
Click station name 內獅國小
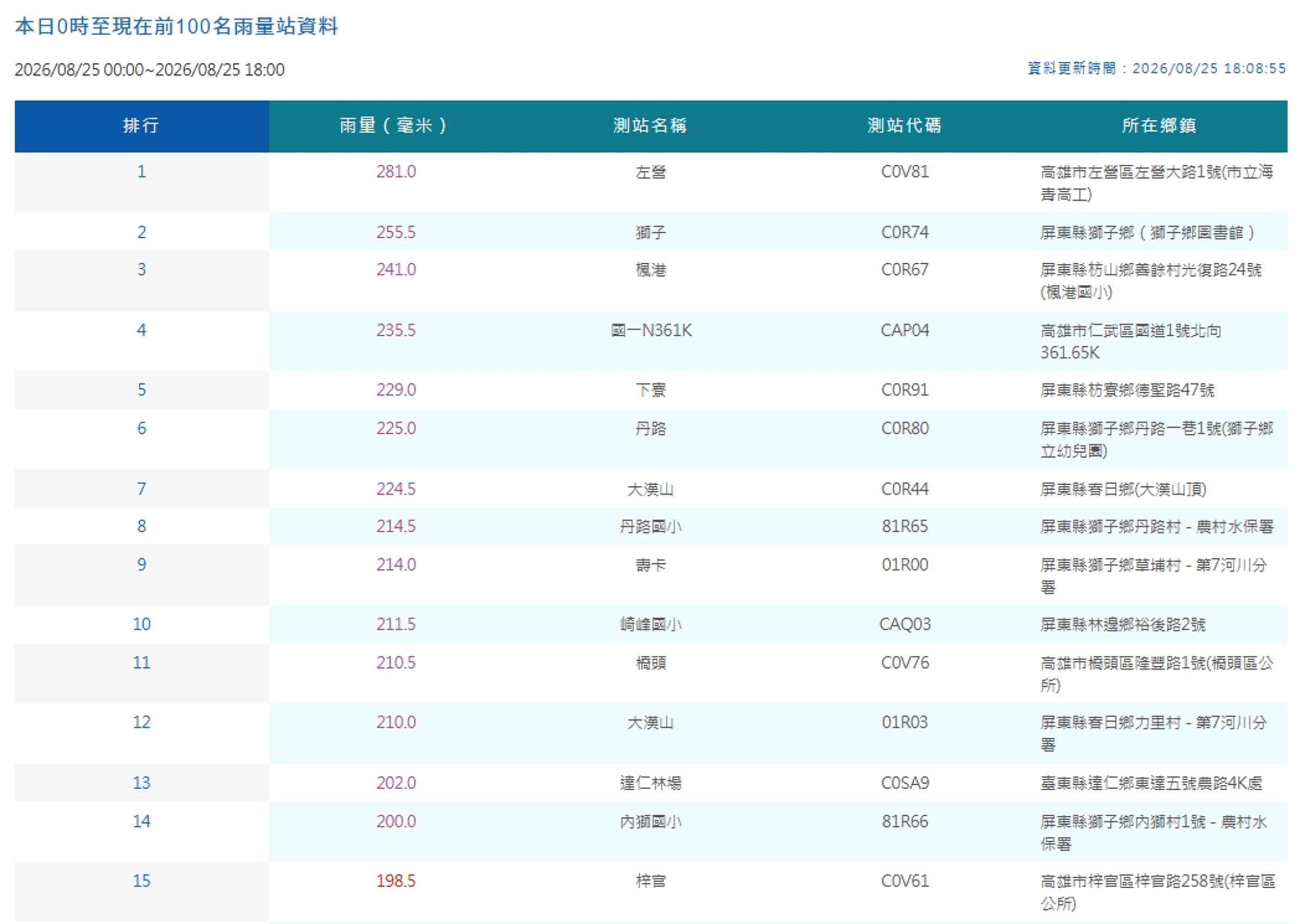click(651, 822)
